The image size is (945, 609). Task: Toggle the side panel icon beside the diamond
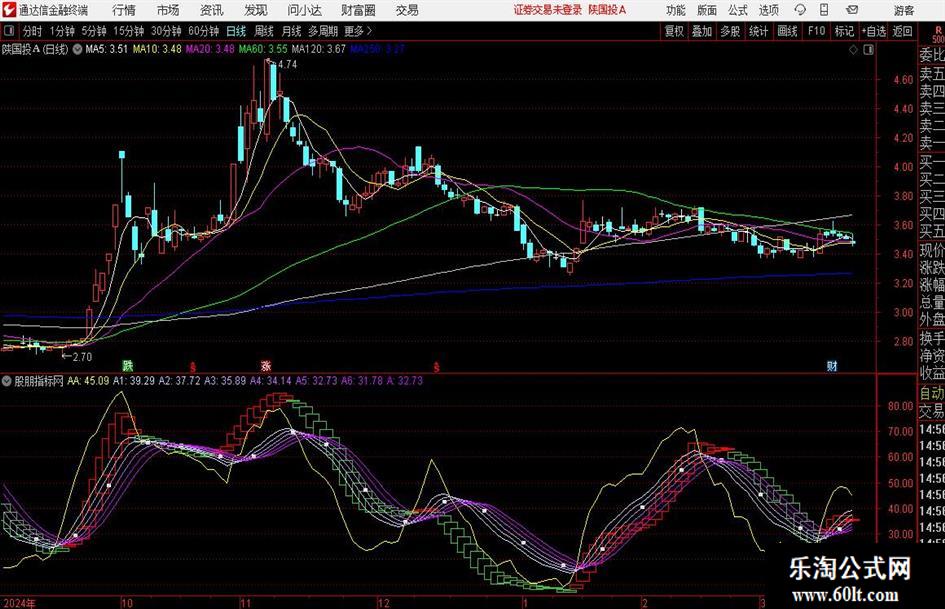coord(868,50)
